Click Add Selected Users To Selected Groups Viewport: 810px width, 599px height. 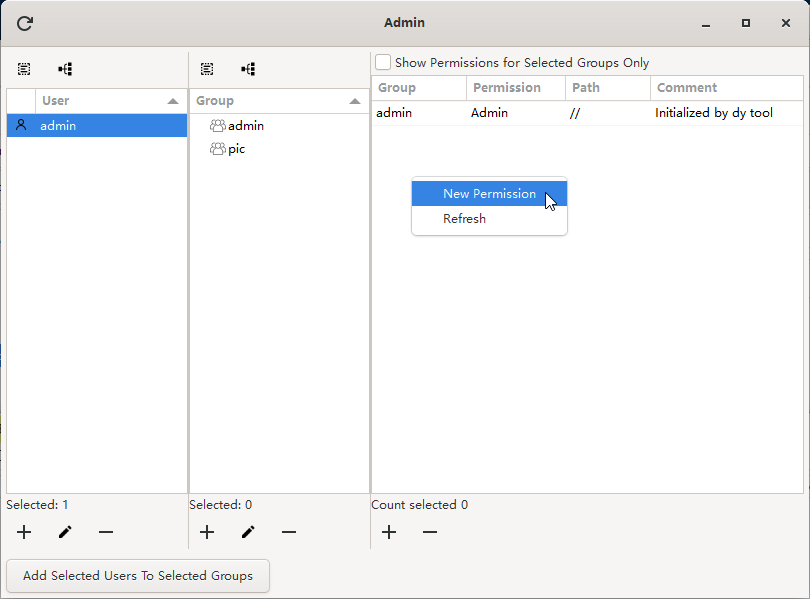click(x=137, y=576)
